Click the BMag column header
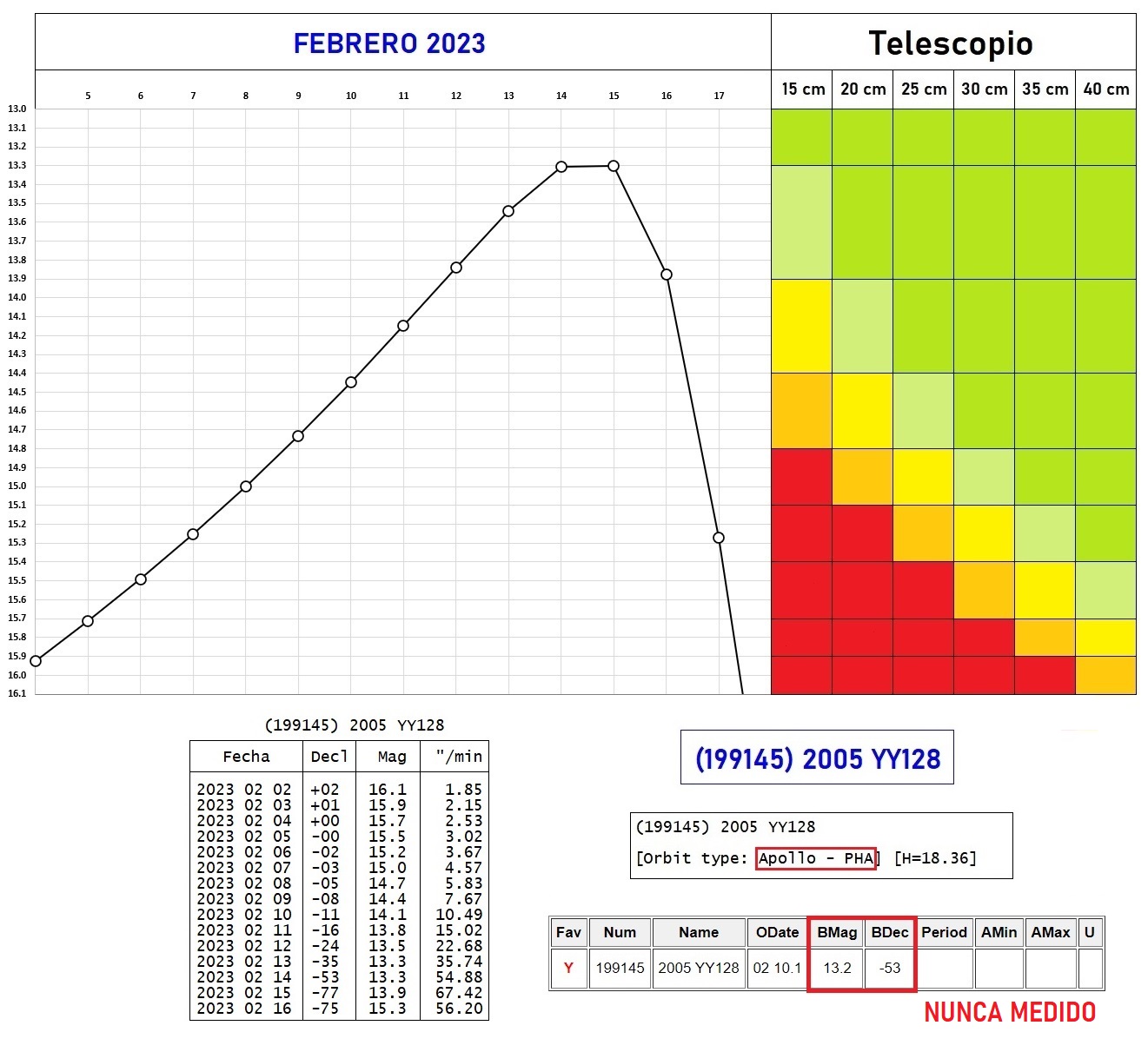Viewport: 1148px width, 1052px height. tap(837, 933)
